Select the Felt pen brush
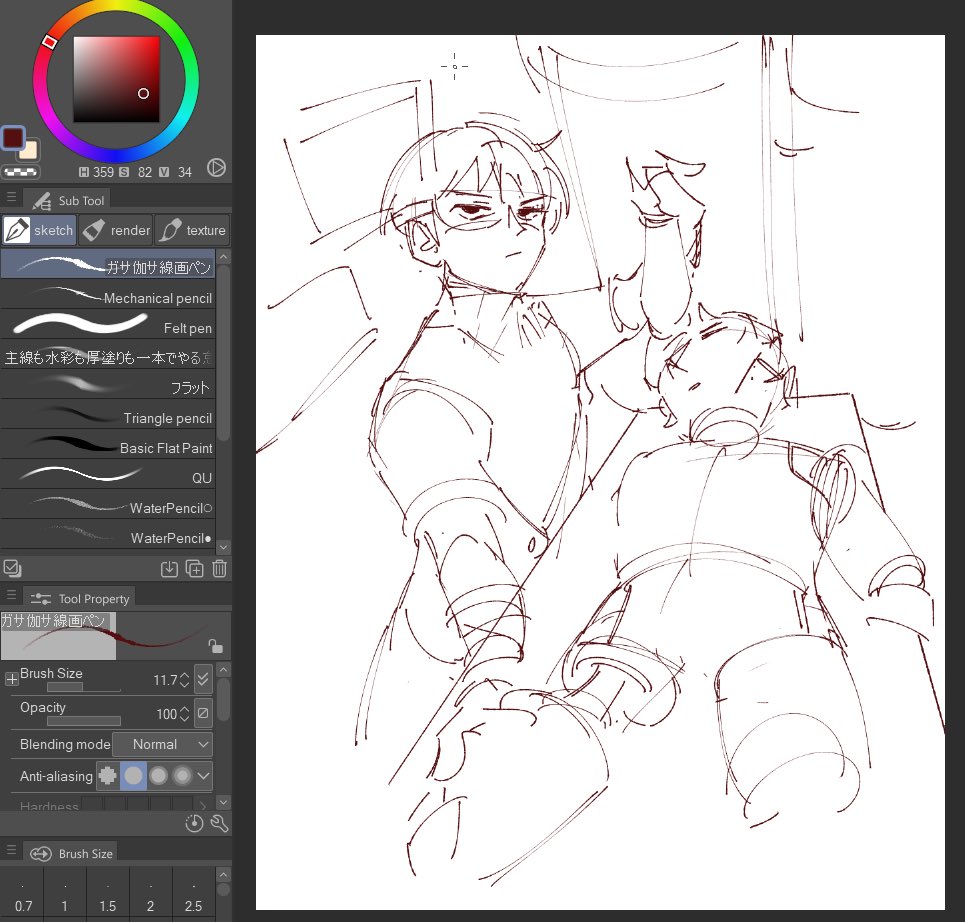Image resolution: width=965 pixels, height=922 pixels. (108, 326)
